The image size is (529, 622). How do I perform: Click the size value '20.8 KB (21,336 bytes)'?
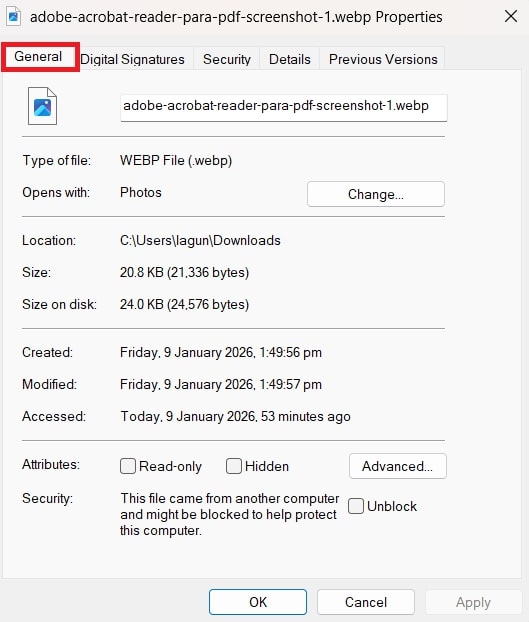[x=184, y=273]
